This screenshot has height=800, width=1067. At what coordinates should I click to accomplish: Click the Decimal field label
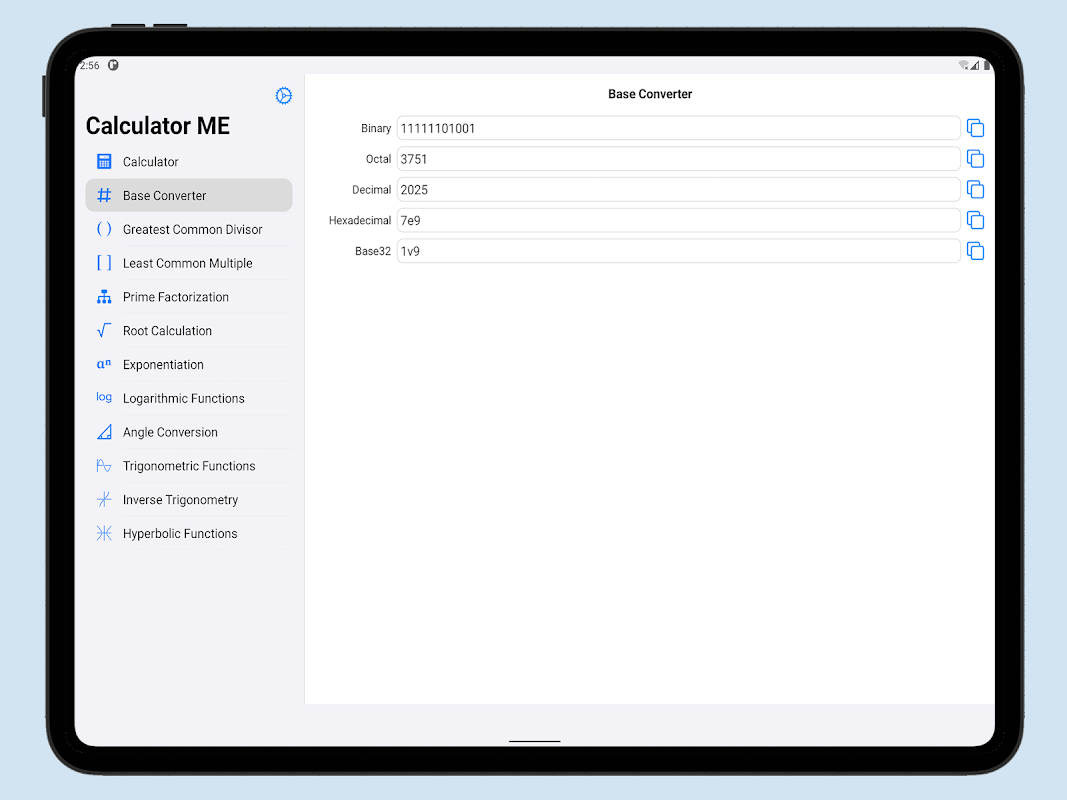point(372,189)
